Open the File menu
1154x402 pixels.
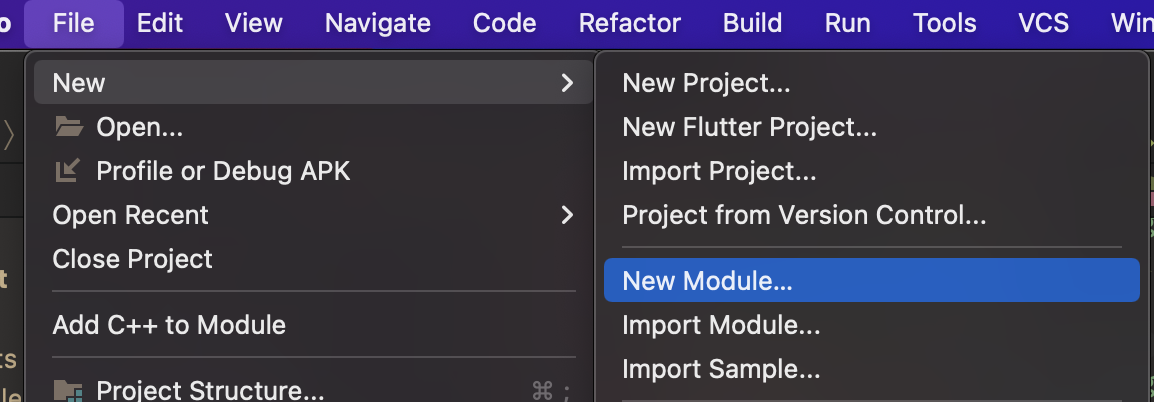coord(74,24)
